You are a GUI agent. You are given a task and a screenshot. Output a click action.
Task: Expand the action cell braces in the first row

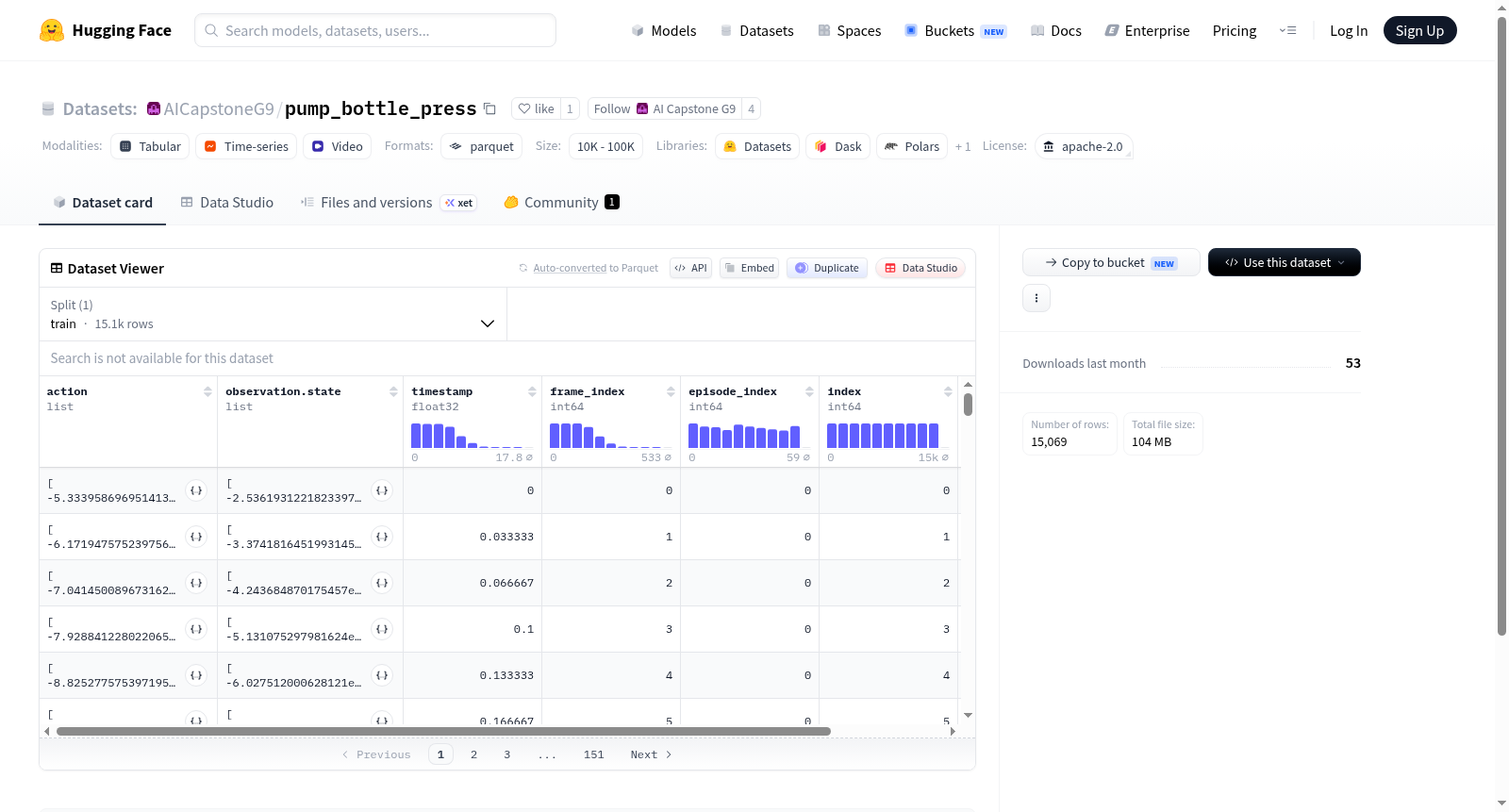click(196, 490)
